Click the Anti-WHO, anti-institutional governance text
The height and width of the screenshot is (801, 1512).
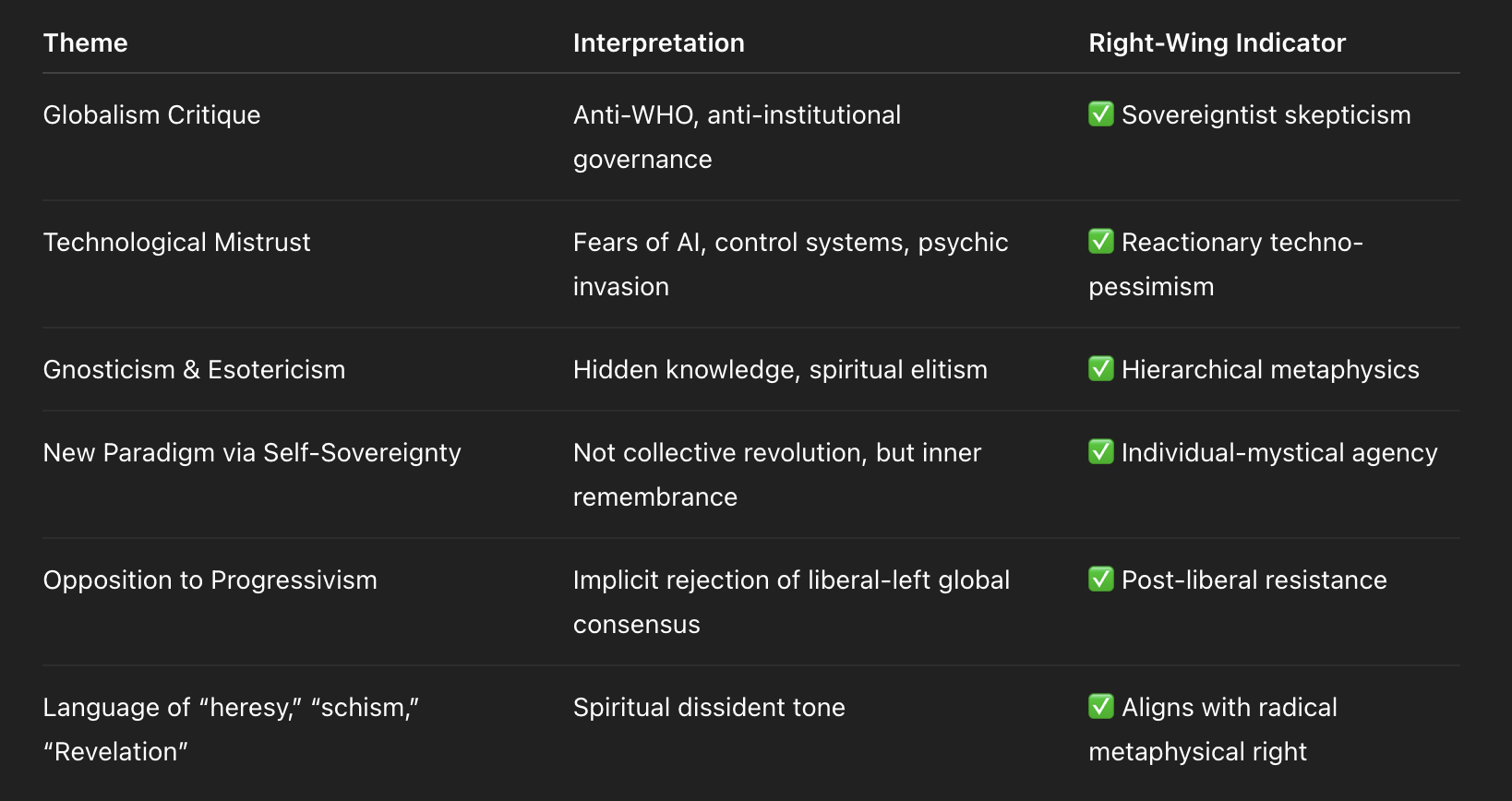[738, 137]
